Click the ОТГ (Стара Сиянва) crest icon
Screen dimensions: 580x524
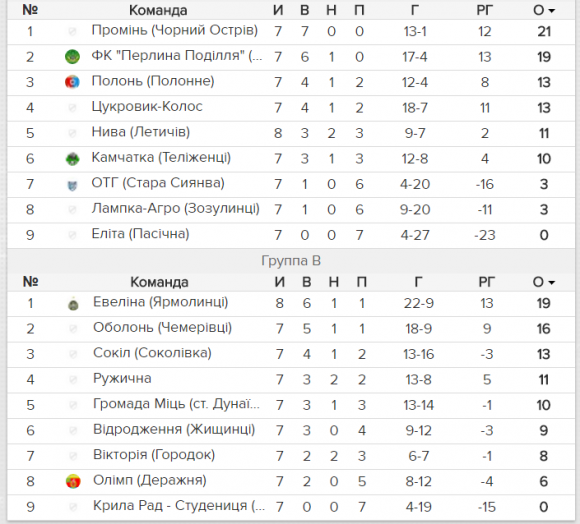tap(72, 184)
